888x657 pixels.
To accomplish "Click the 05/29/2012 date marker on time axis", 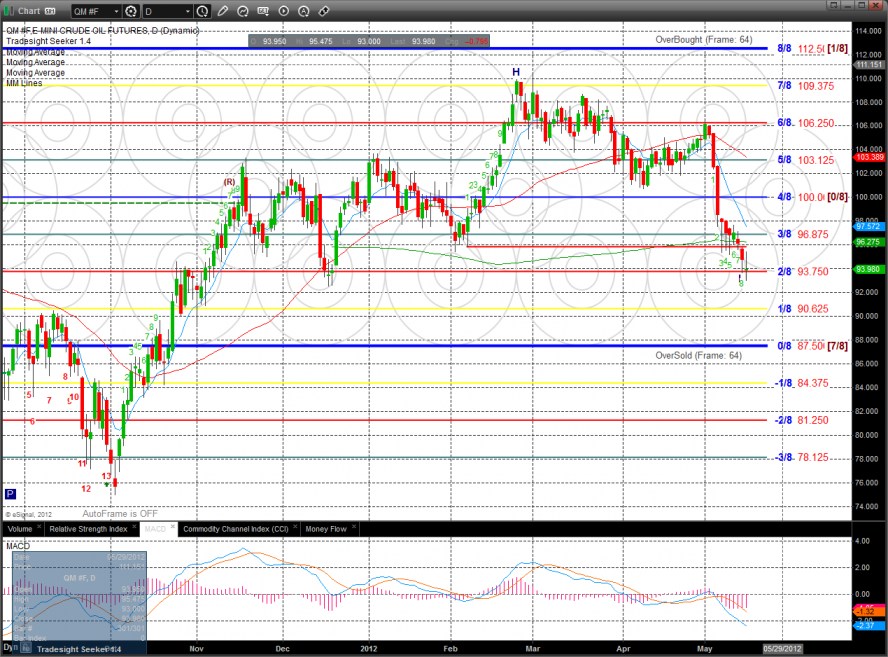I will 783,650.
